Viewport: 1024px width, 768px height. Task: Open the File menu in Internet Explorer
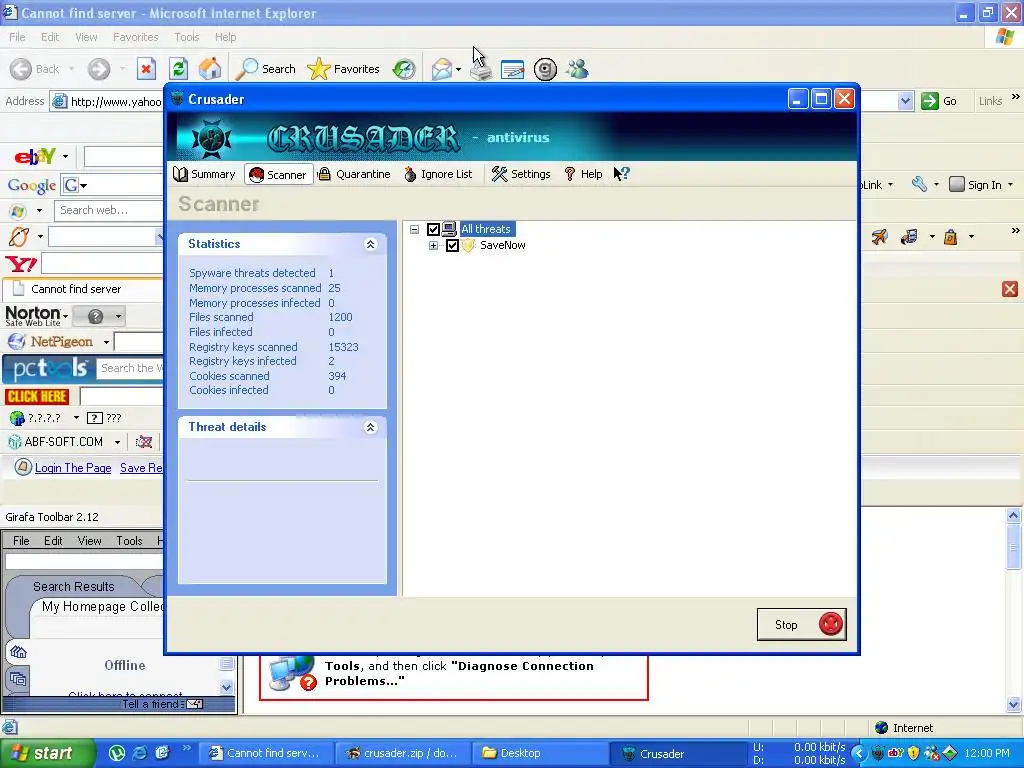17,37
